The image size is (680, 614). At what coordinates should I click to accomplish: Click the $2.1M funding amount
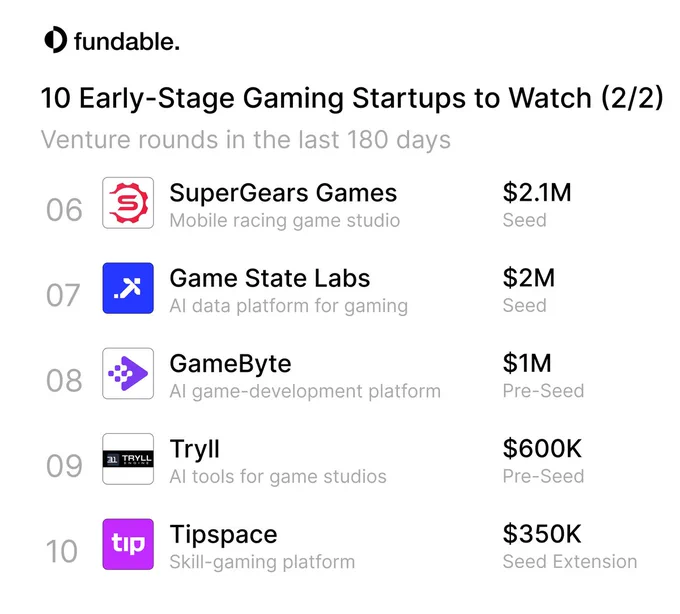[537, 193]
